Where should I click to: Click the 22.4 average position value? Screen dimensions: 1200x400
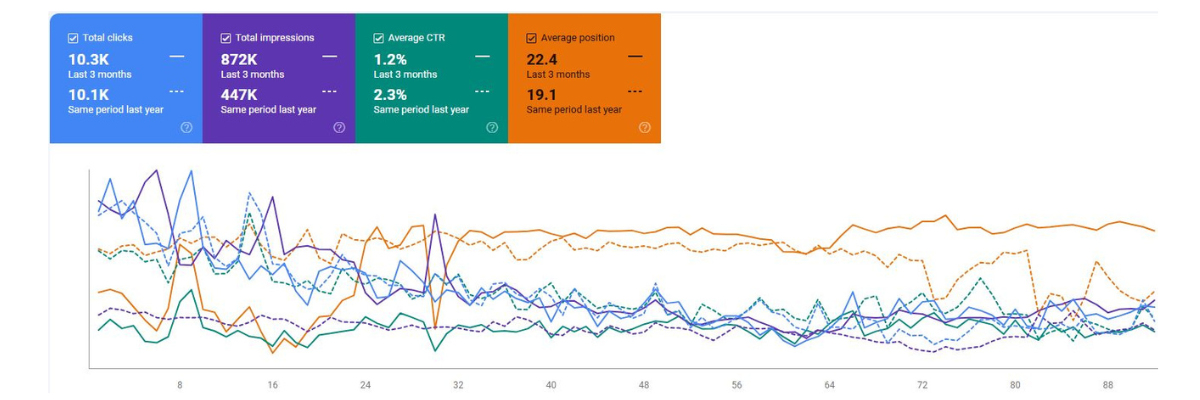542,59
